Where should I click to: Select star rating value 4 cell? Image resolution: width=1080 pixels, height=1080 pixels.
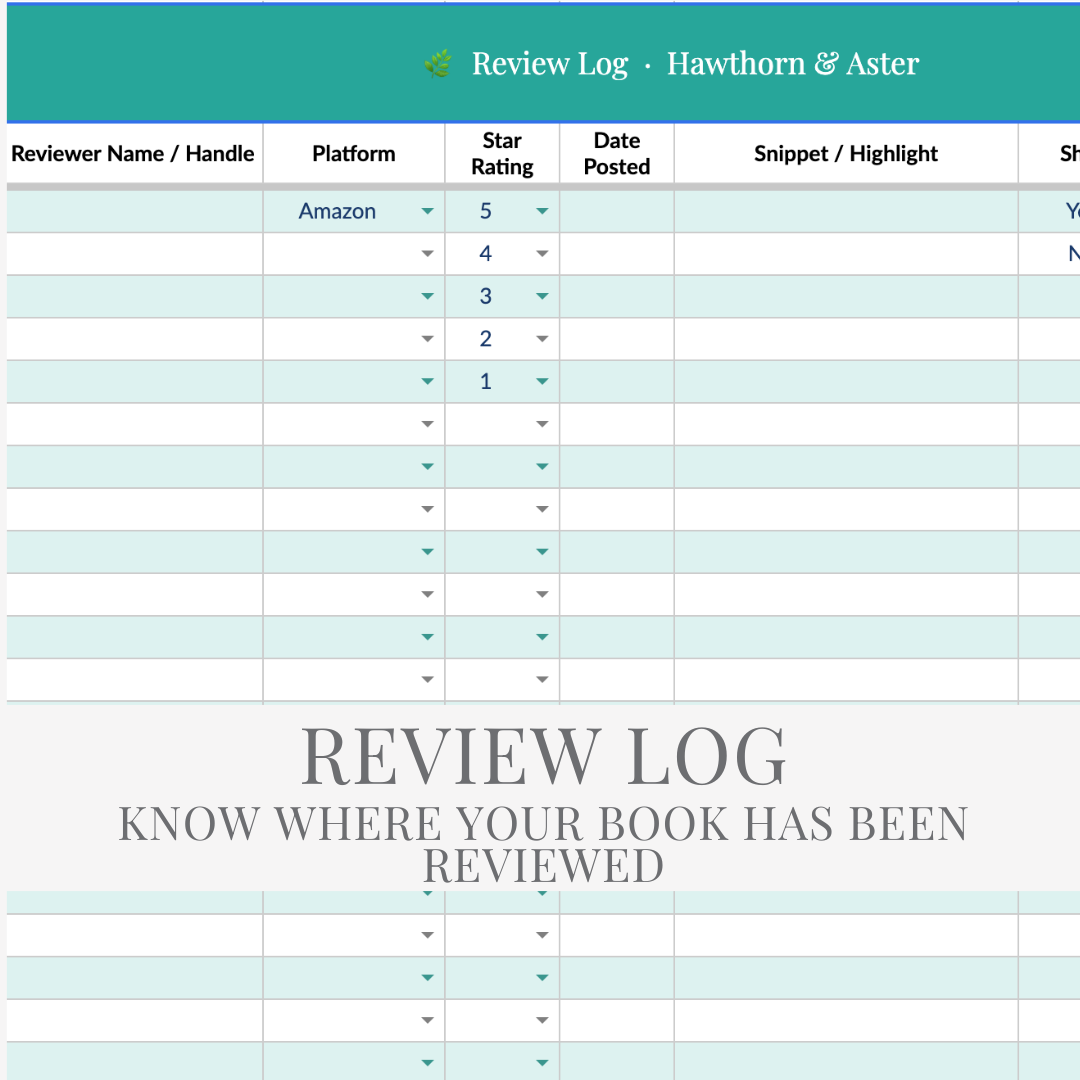click(x=502, y=254)
